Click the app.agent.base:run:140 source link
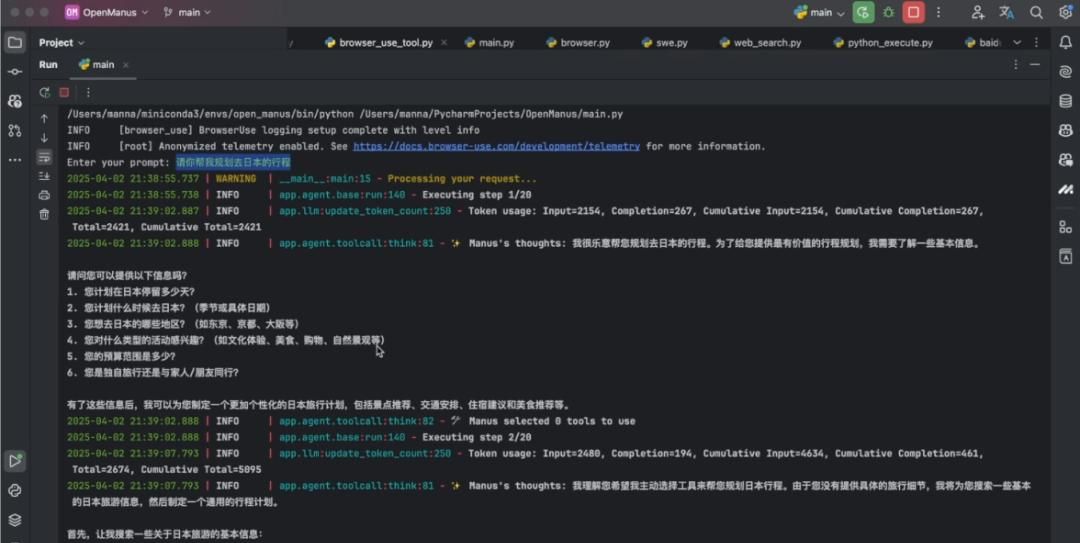The image size is (1080, 543). (x=342, y=195)
